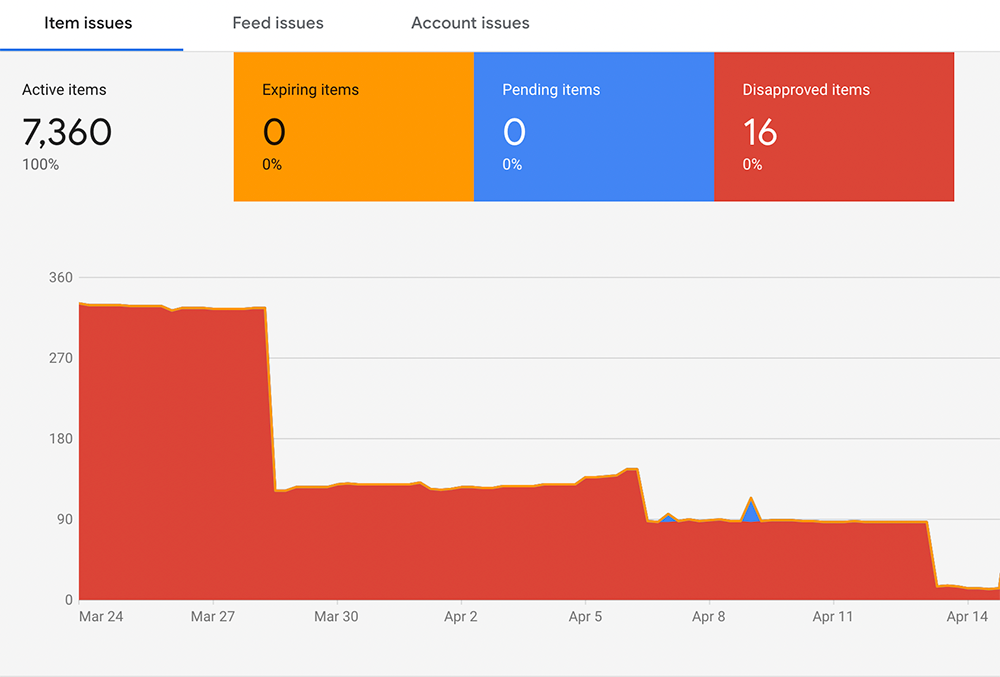This screenshot has height=677, width=1000.
Task: Click the Apr 8 date axis label
Action: pos(709,616)
